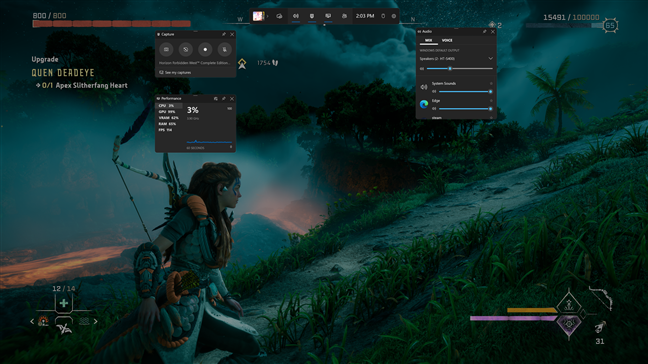Image resolution: width=648 pixels, height=364 pixels.
Task: Click Edge pin toggle at right
Action: click(491, 101)
